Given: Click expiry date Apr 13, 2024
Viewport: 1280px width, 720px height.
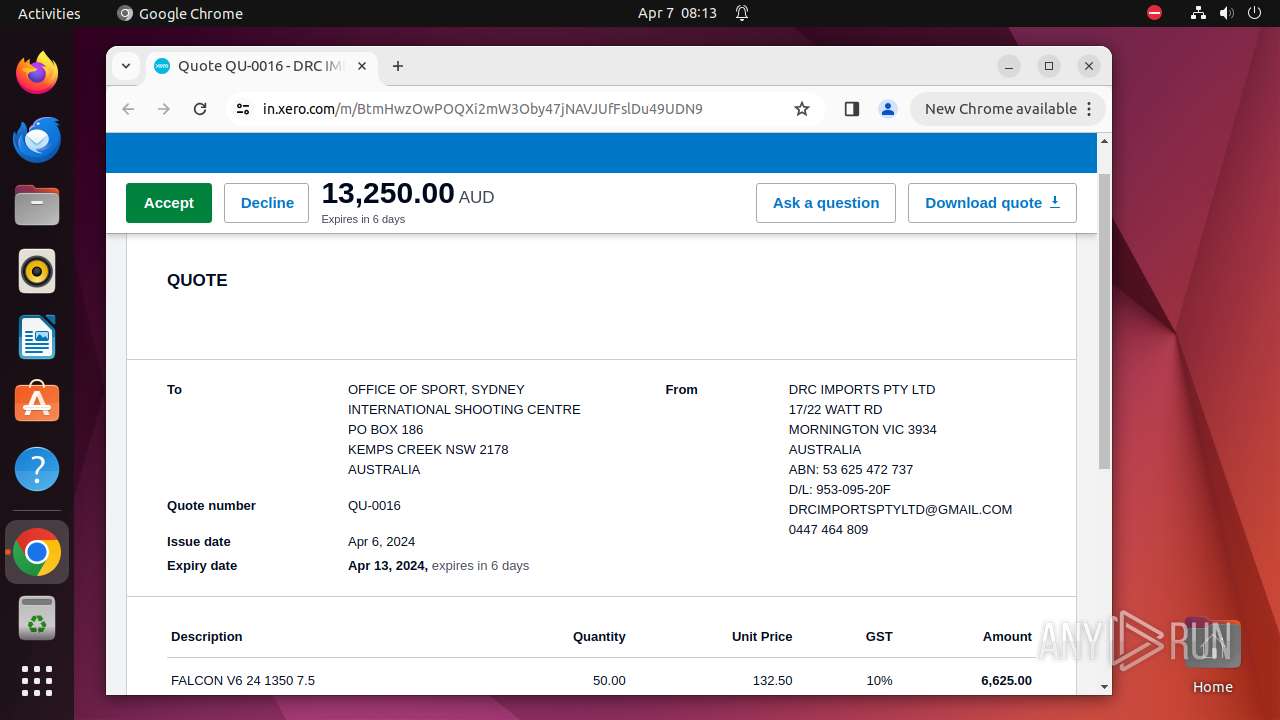Looking at the screenshot, I should coord(387,566).
